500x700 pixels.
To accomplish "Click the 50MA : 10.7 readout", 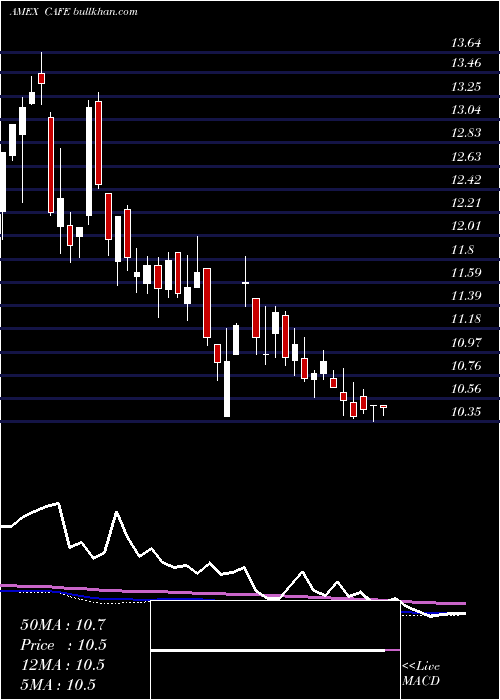I will click(x=63, y=625).
